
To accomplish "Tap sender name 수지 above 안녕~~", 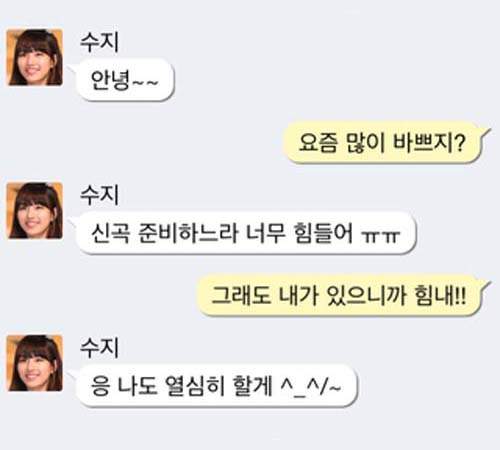I will [99, 42].
